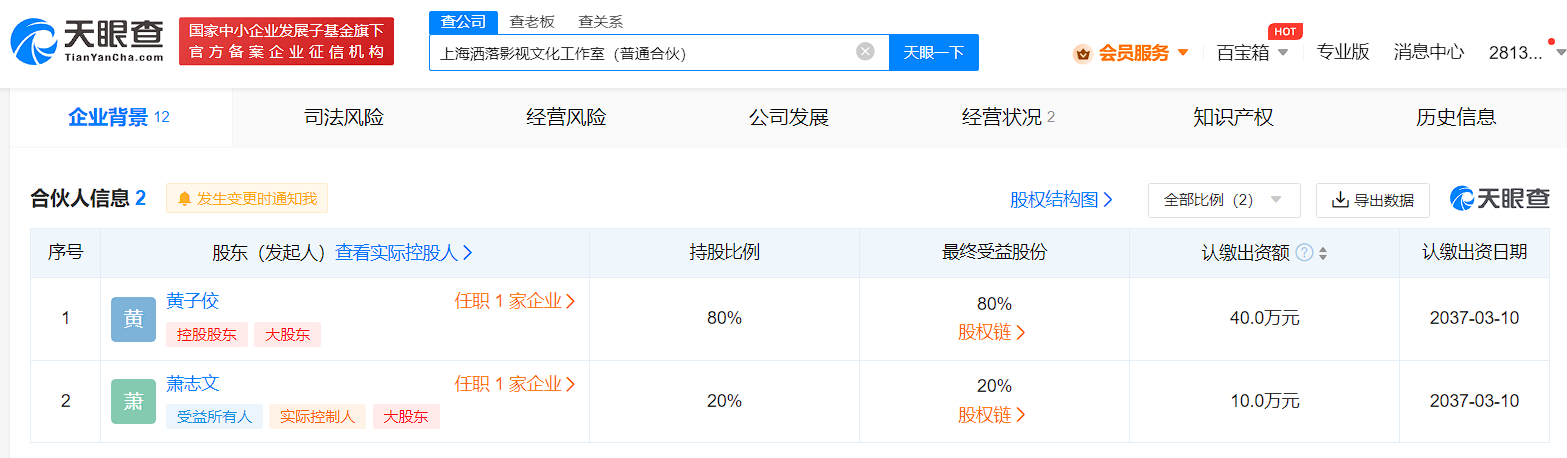1567x458 pixels.
Task: Click the bell icon in 发生变更时通知我
Action: (x=184, y=199)
